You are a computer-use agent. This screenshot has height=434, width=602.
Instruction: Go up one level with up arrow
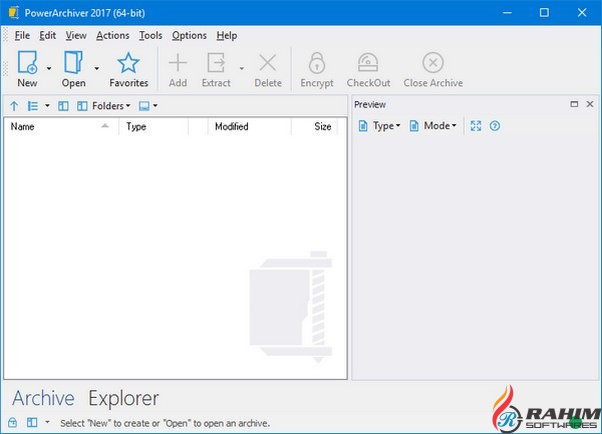click(14, 106)
